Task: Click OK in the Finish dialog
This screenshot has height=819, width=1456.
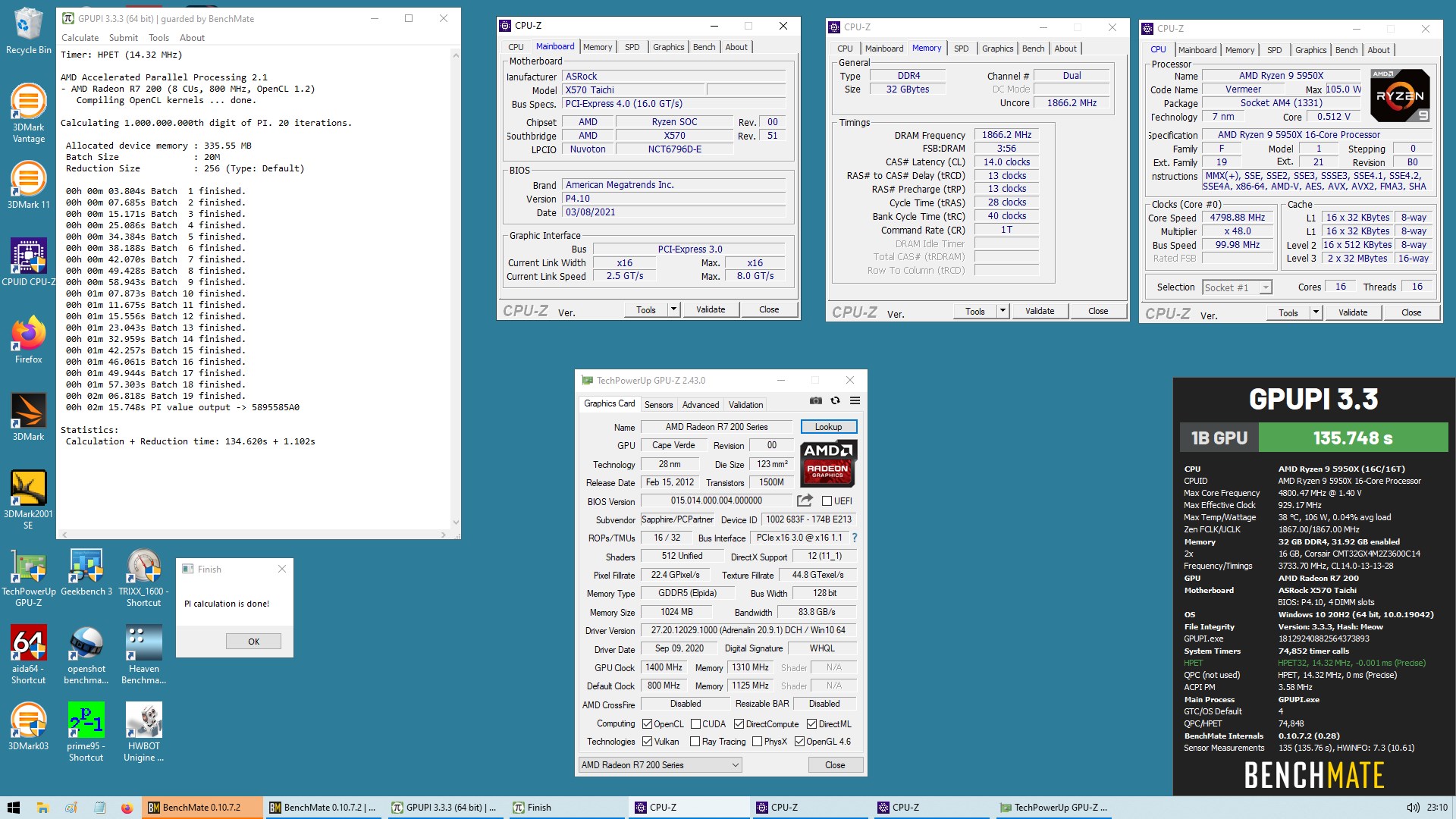Action: pyautogui.click(x=253, y=642)
